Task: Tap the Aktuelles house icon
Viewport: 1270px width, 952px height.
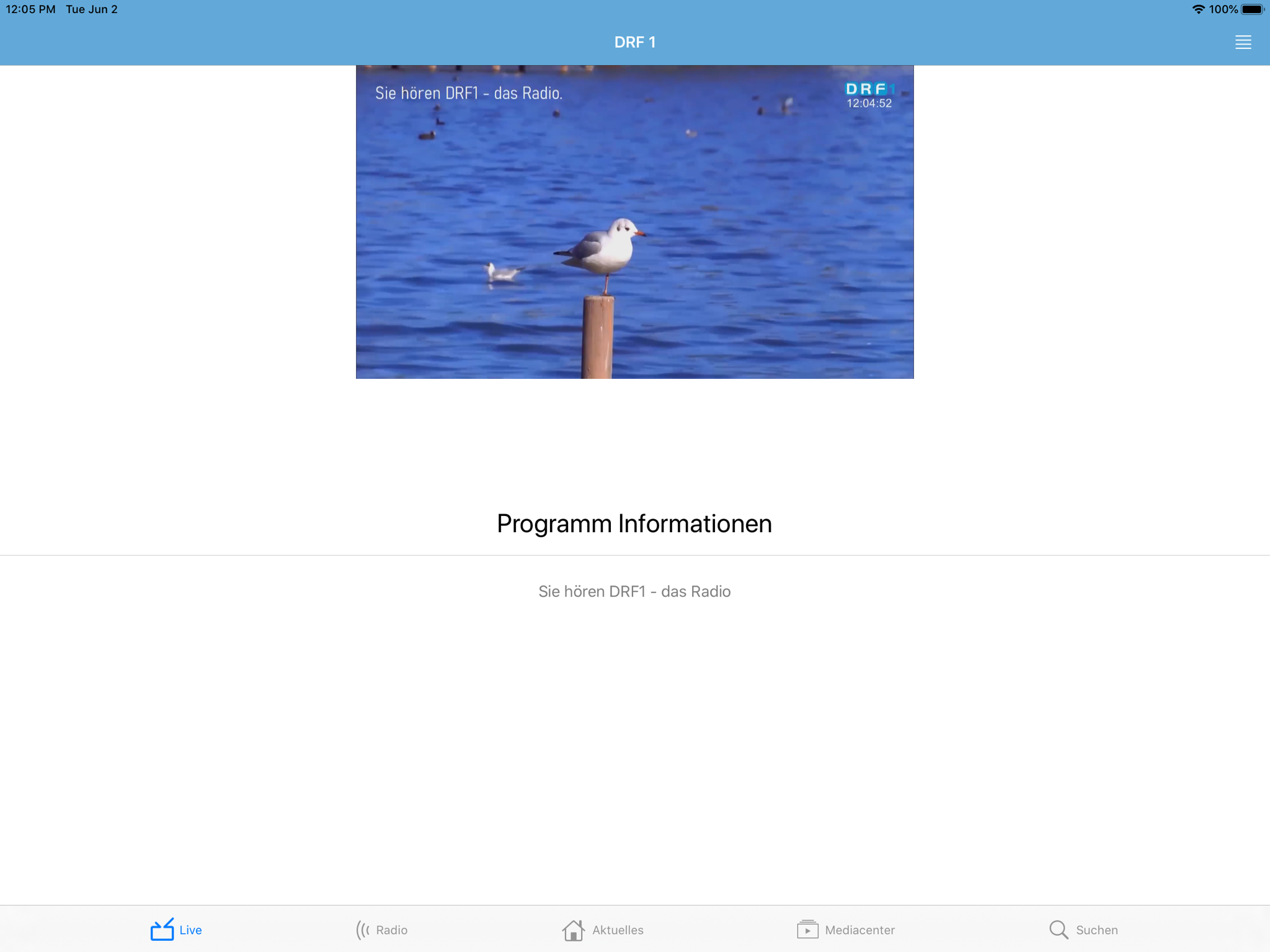Action: click(x=574, y=930)
